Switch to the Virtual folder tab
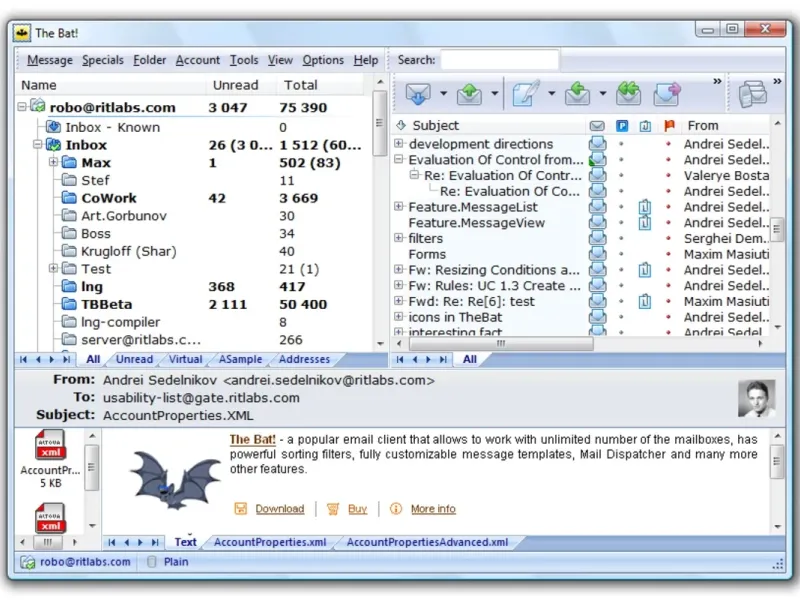Image resolution: width=800 pixels, height=600 pixels. [185, 359]
